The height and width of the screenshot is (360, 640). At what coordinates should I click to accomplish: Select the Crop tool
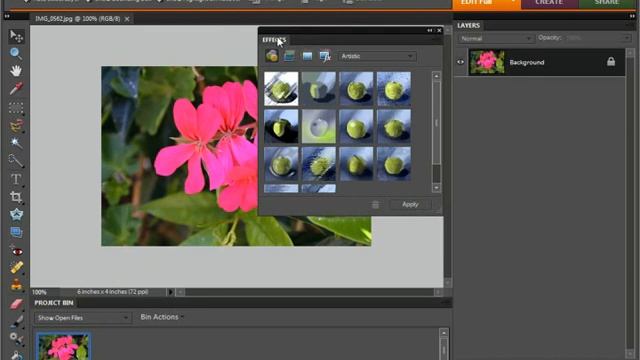(16, 197)
